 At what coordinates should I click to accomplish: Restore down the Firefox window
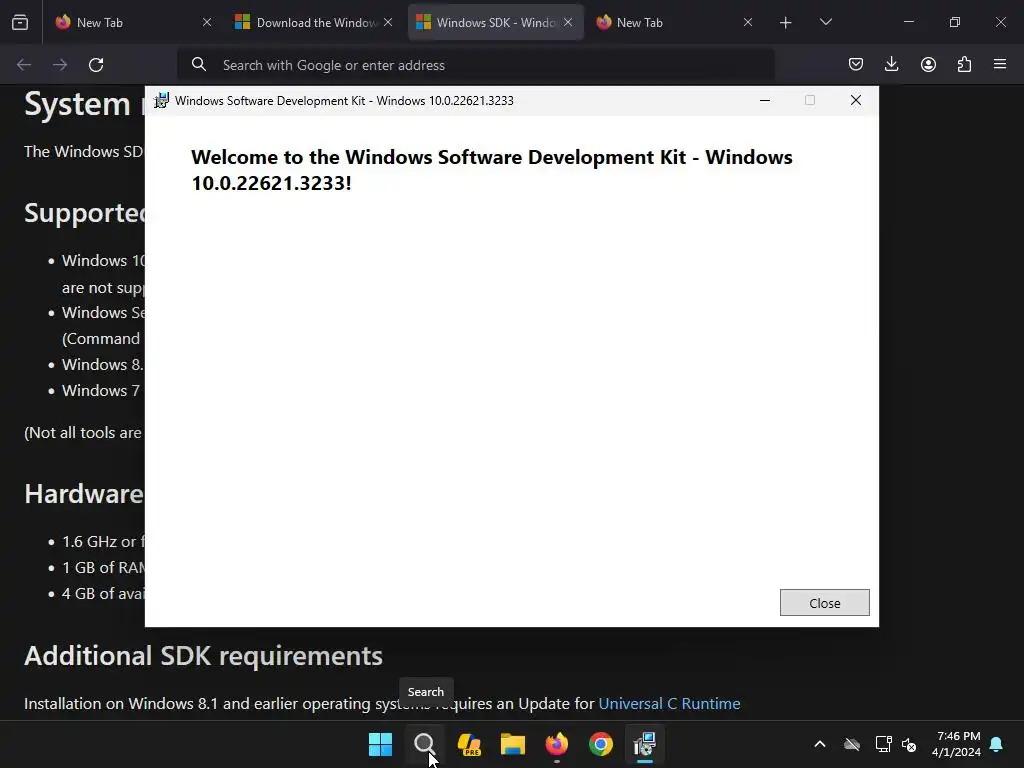point(954,22)
